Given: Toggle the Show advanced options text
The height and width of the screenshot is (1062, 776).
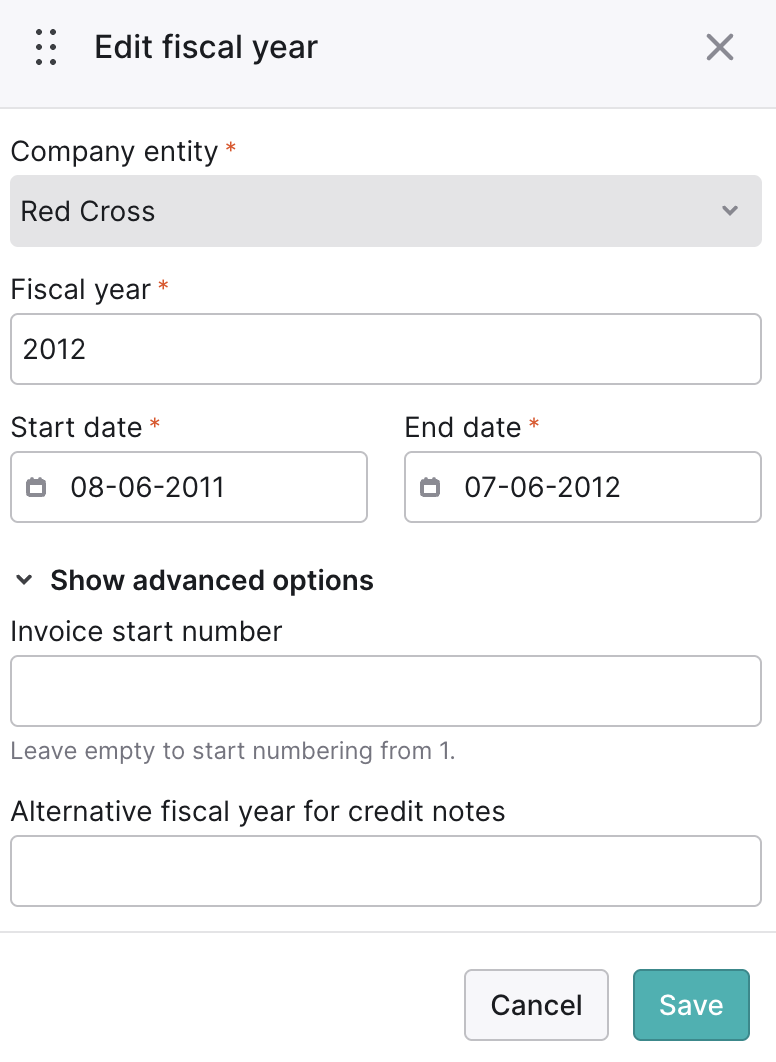Looking at the screenshot, I should pyautogui.click(x=212, y=580).
